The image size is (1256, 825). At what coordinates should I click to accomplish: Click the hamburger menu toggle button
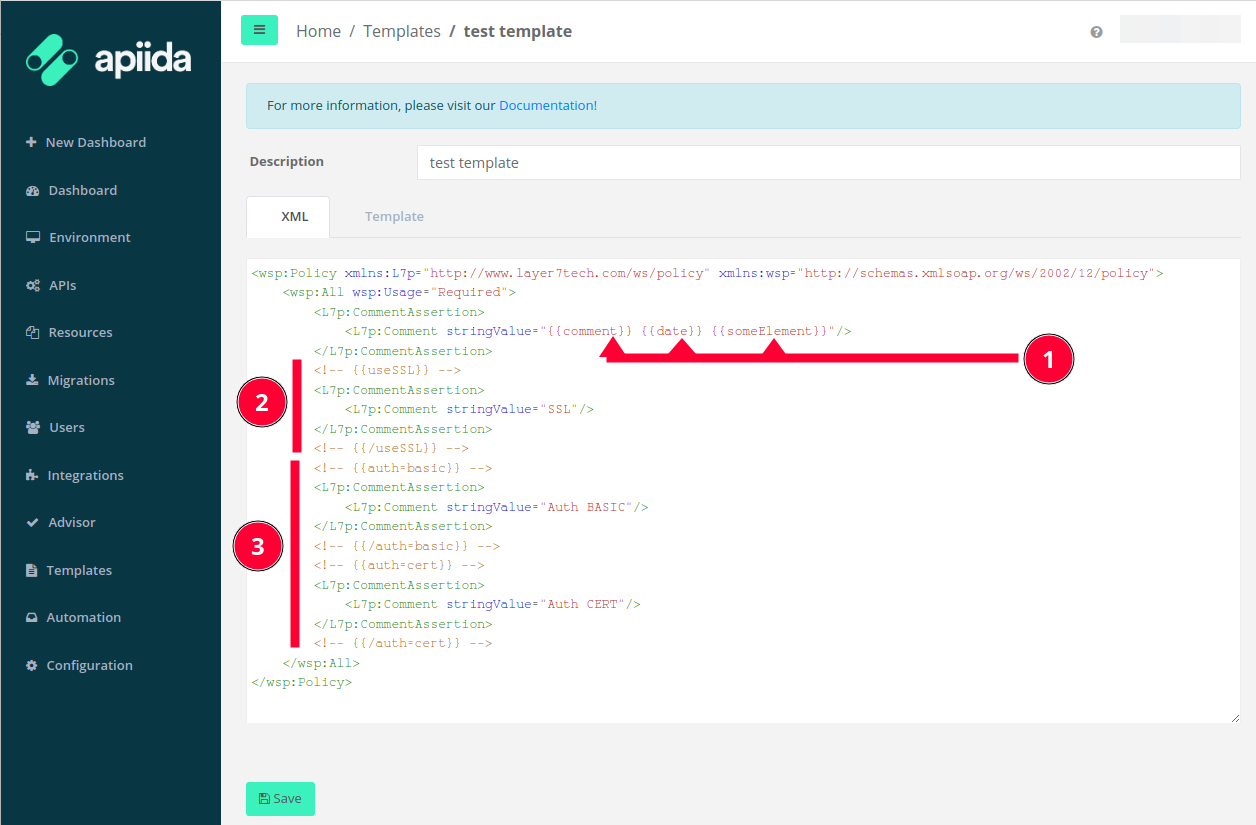pos(259,30)
